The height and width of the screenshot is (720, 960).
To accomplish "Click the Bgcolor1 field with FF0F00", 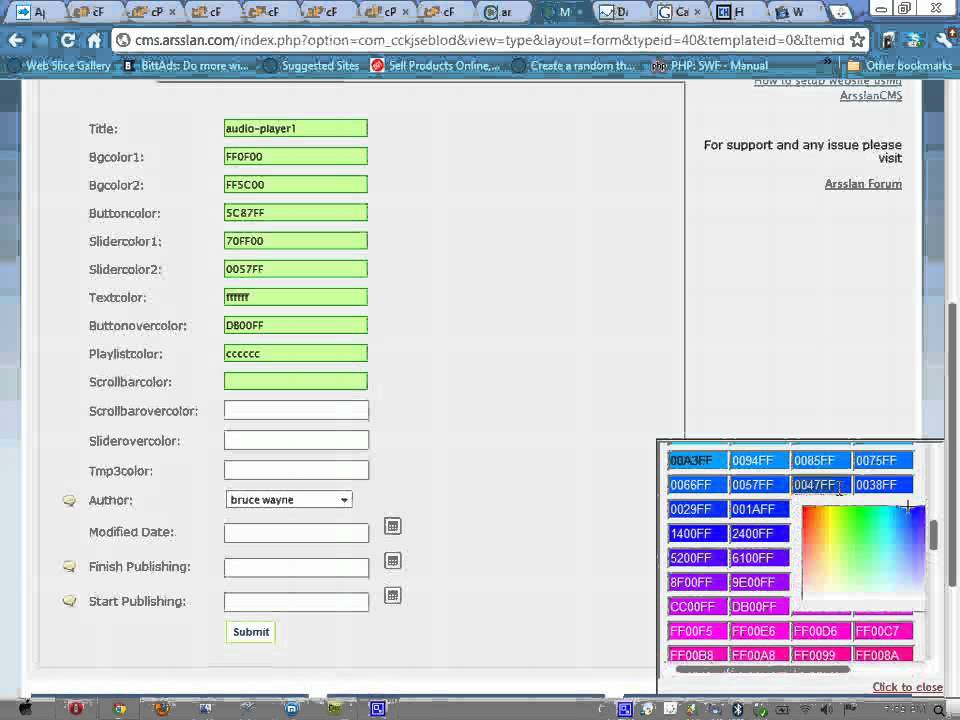I will tap(296, 156).
